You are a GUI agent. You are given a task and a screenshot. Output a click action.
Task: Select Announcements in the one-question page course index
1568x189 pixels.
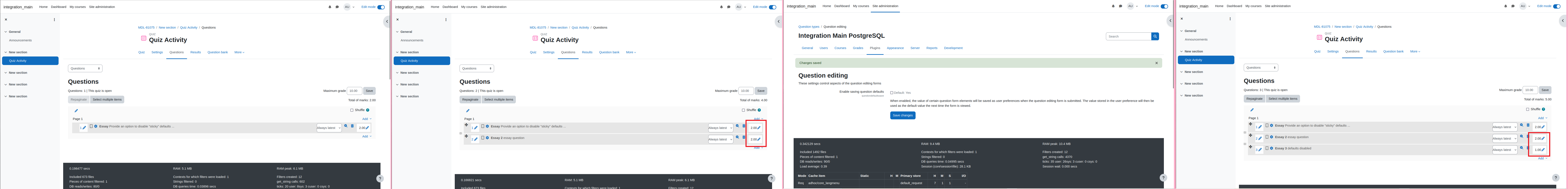20,40
